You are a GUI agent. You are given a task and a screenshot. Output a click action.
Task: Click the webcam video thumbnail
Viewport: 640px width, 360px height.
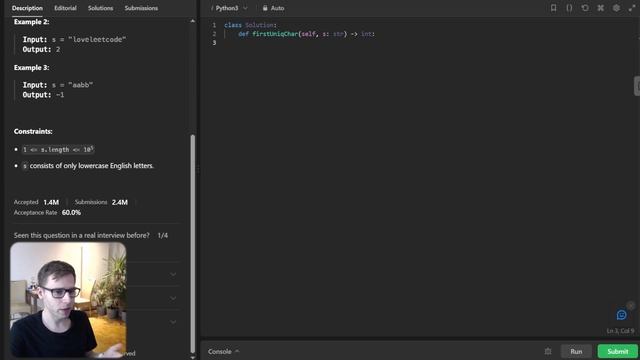pyautogui.click(x=68, y=300)
